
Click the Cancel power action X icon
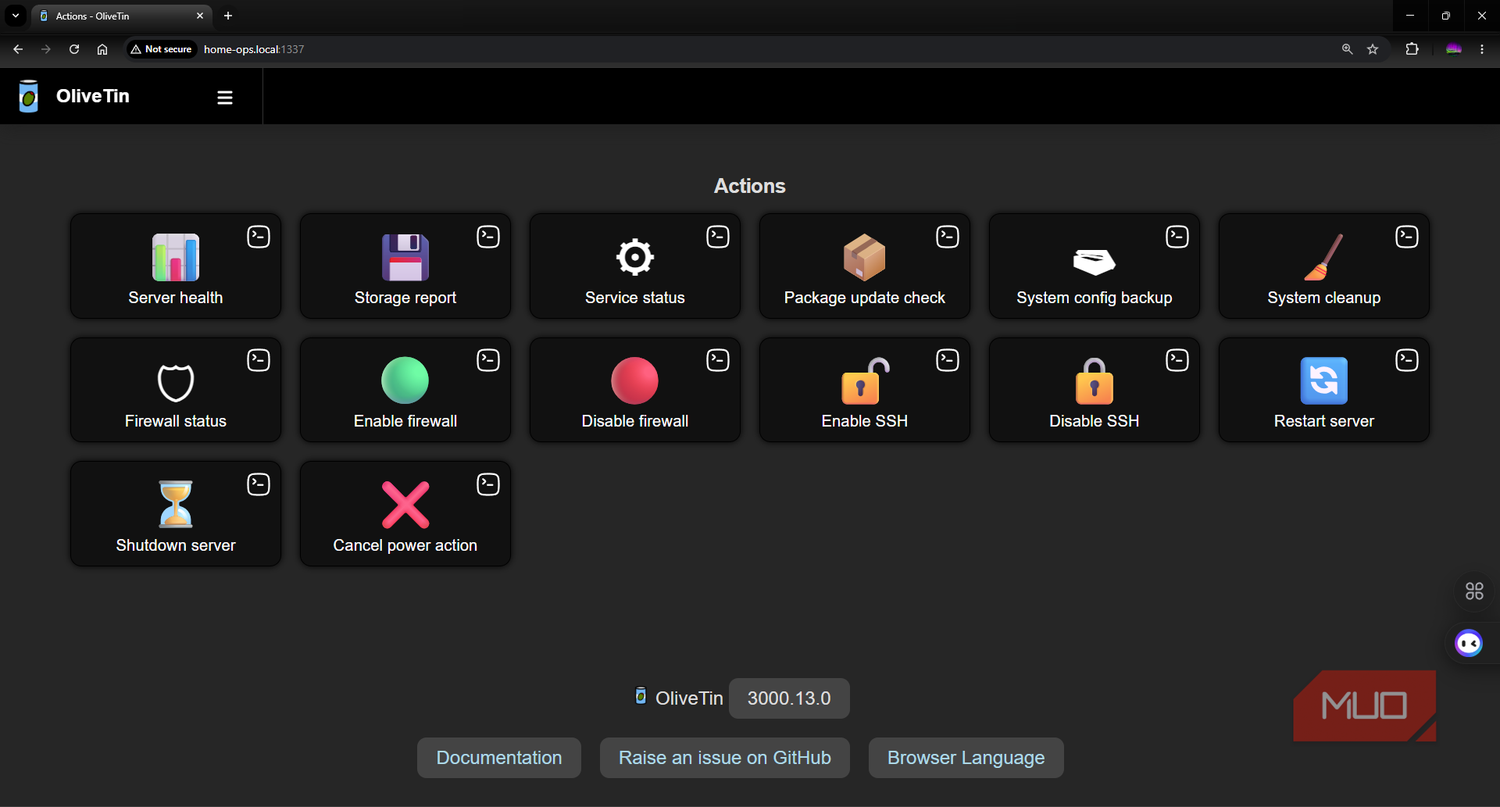tap(405, 505)
